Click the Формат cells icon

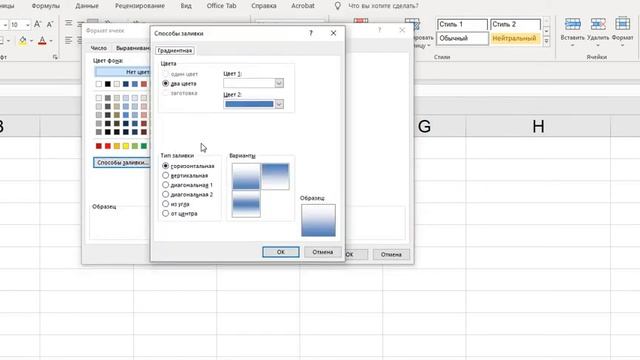622,24
